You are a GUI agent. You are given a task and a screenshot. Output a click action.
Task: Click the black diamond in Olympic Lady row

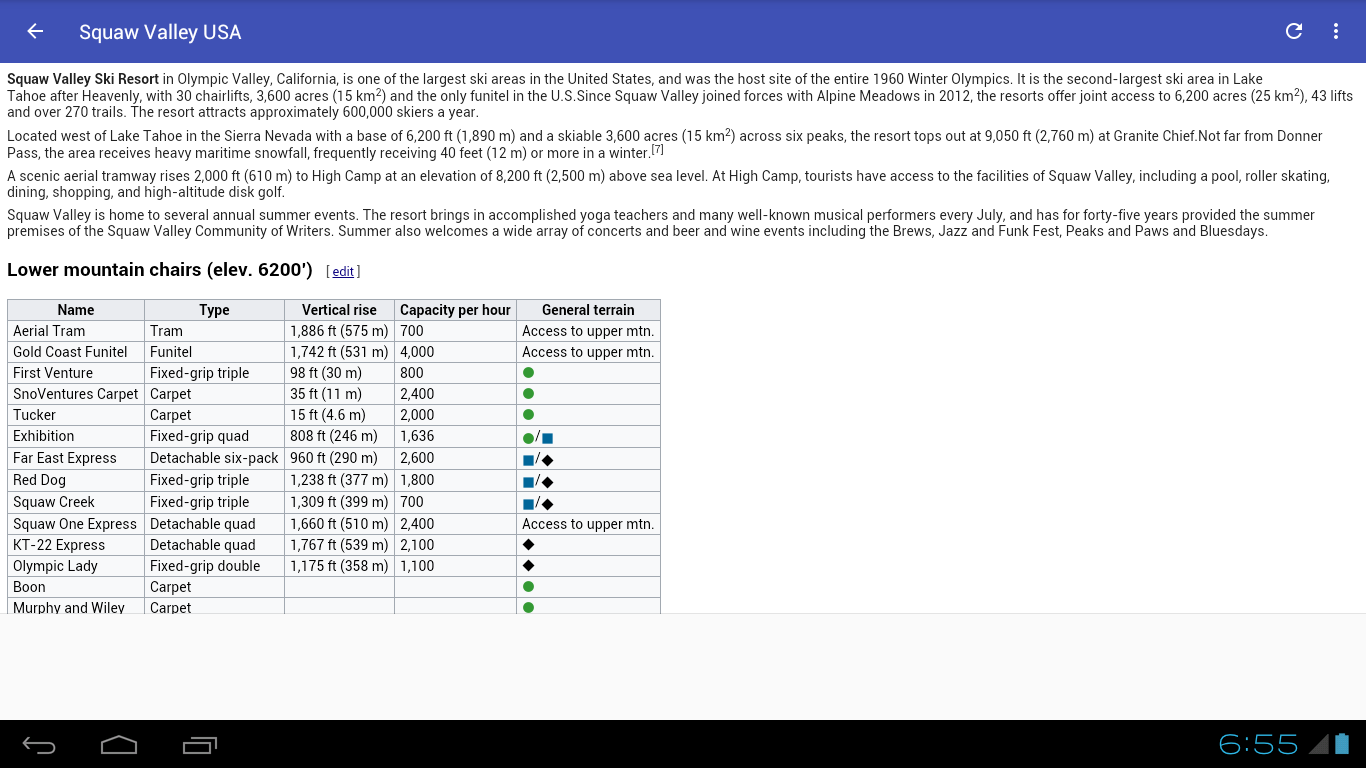pos(528,565)
